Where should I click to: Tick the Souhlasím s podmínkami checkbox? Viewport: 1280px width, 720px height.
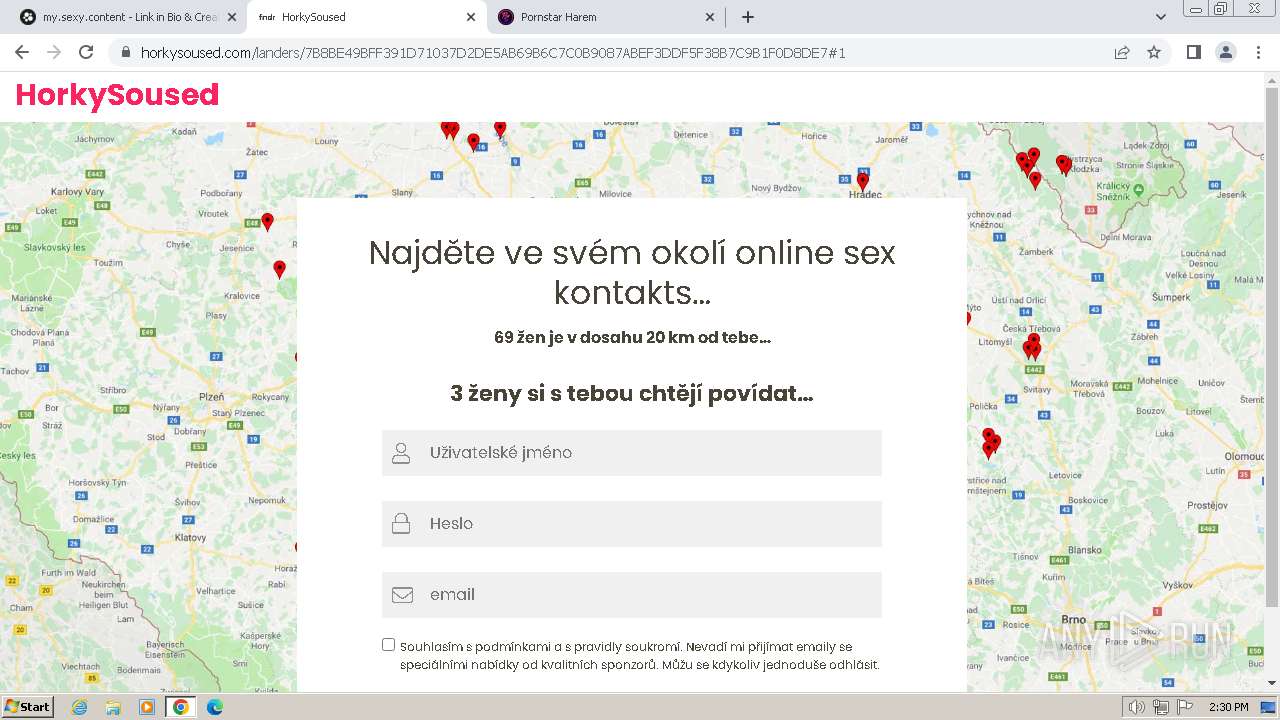click(x=388, y=645)
